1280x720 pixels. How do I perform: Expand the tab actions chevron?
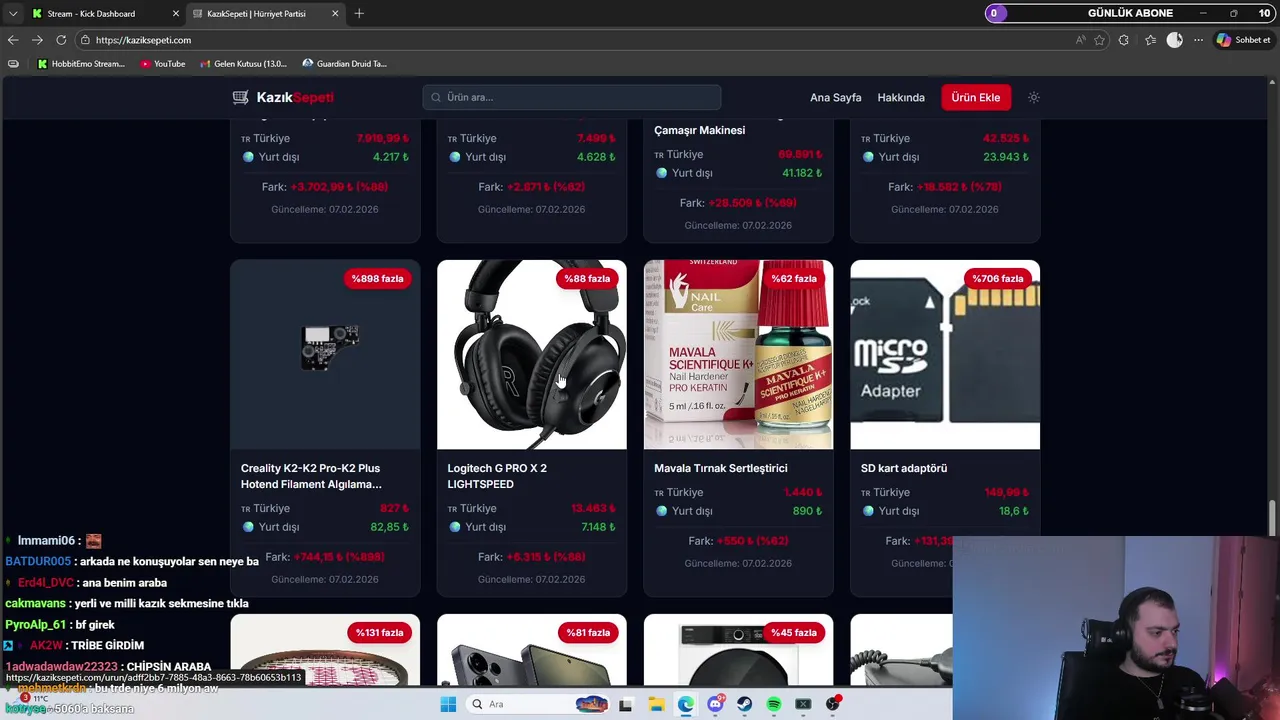[x=13, y=14]
